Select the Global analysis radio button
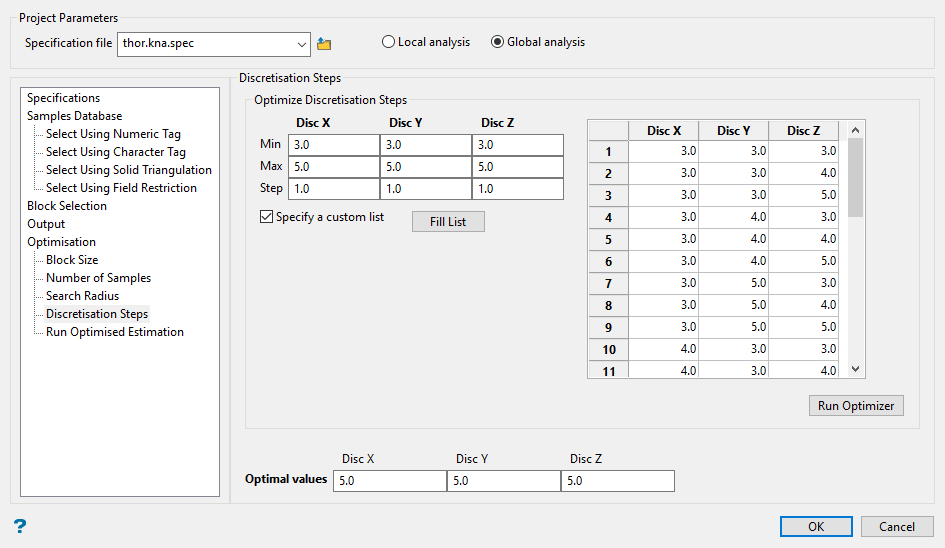 (498, 42)
